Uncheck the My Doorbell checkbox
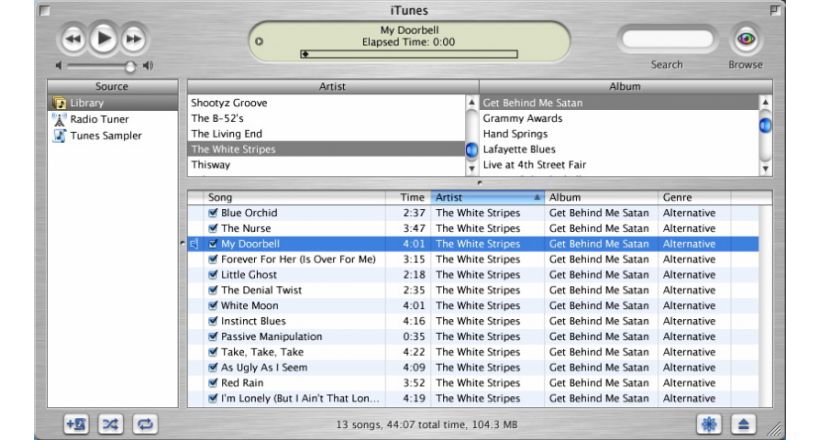This screenshot has width=820, height=440. 213,244
